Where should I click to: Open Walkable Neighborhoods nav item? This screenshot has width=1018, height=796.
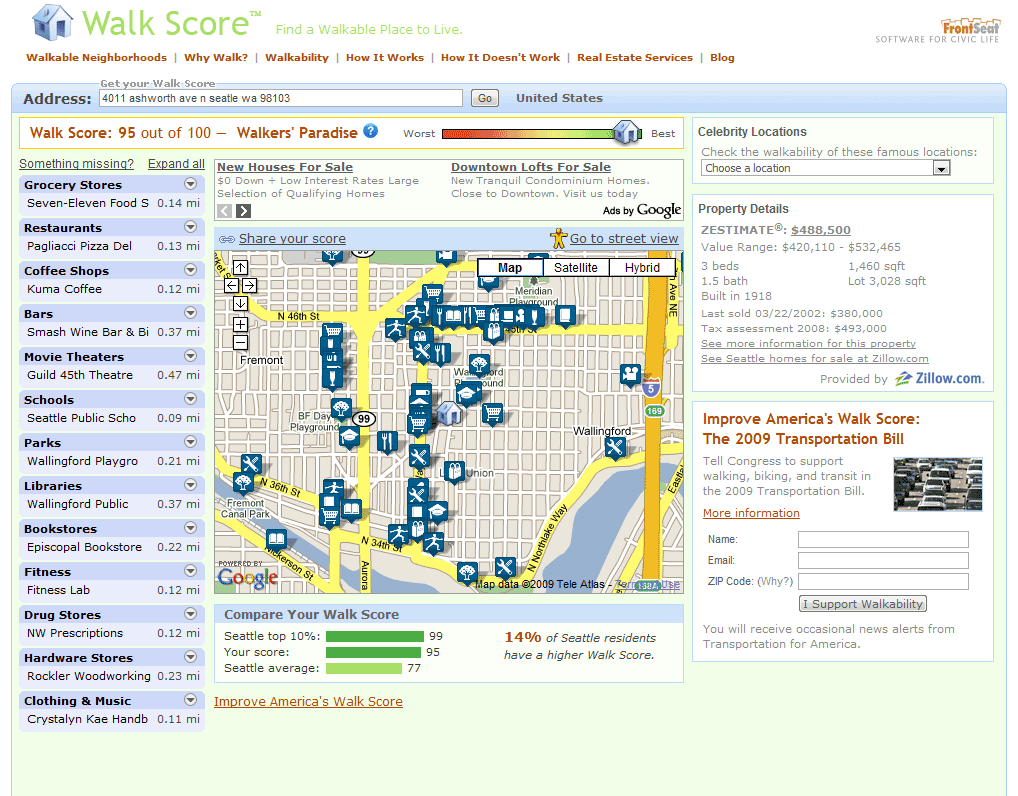(x=96, y=58)
